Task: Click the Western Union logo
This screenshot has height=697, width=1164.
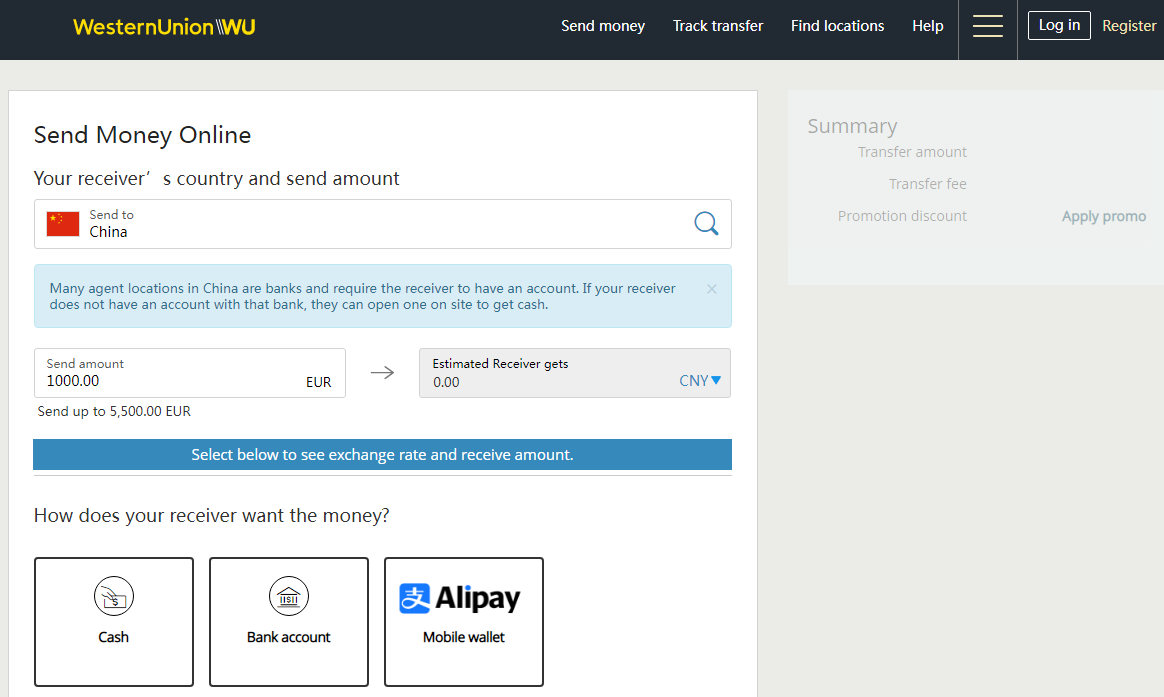Action: (164, 27)
